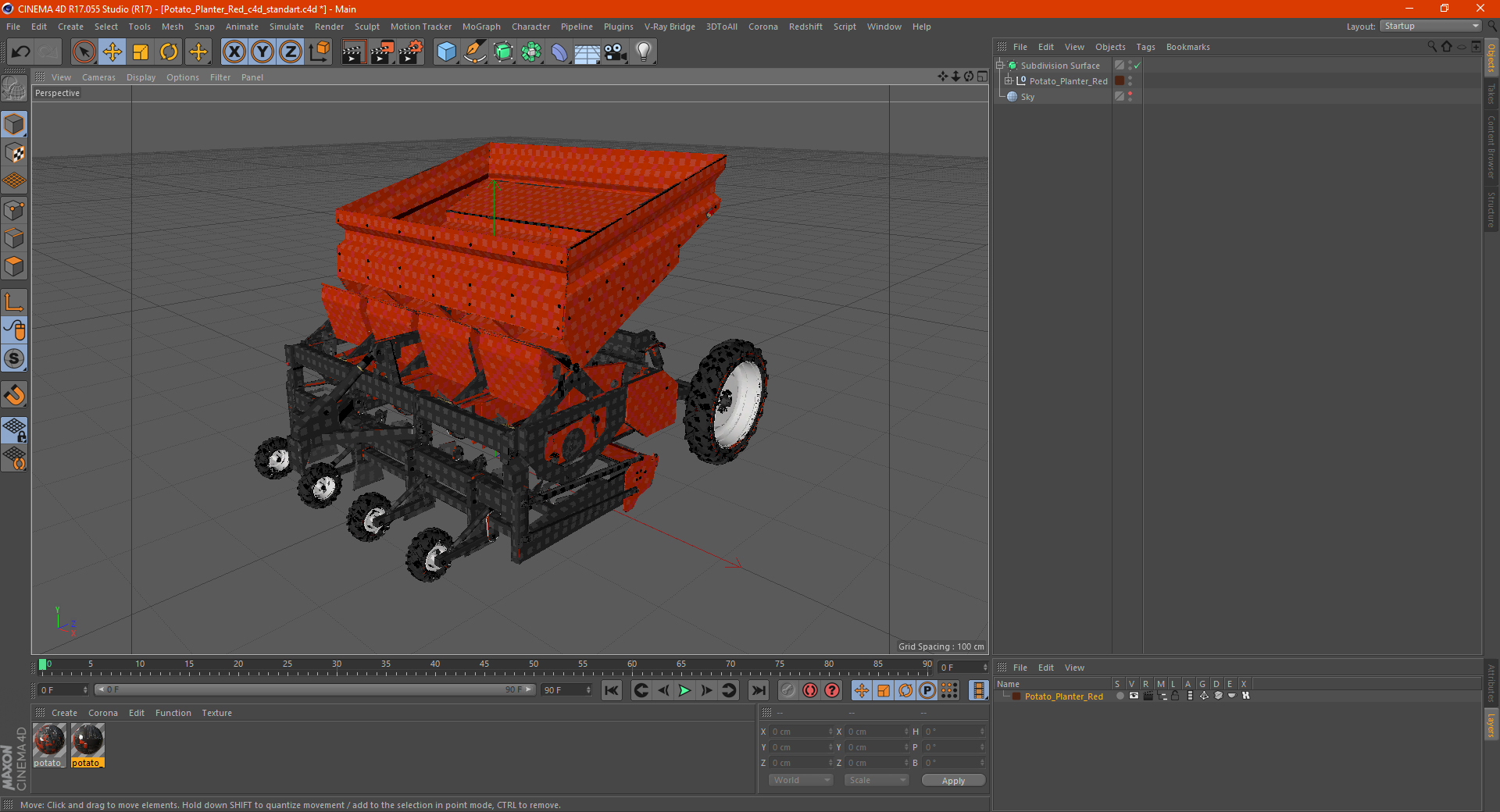The image size is (1500, 812).
Task: Toggle Subdivision Surface enable checkmark
Action: pos(1137,66)
